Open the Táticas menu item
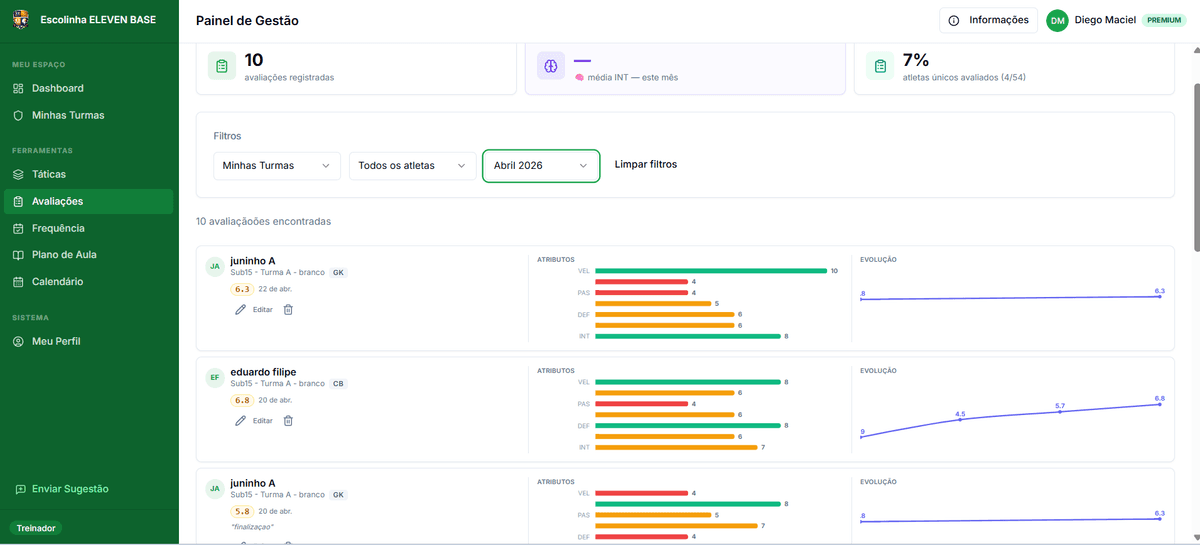The height and width of the screenshot is (545, 1200). 87,174
